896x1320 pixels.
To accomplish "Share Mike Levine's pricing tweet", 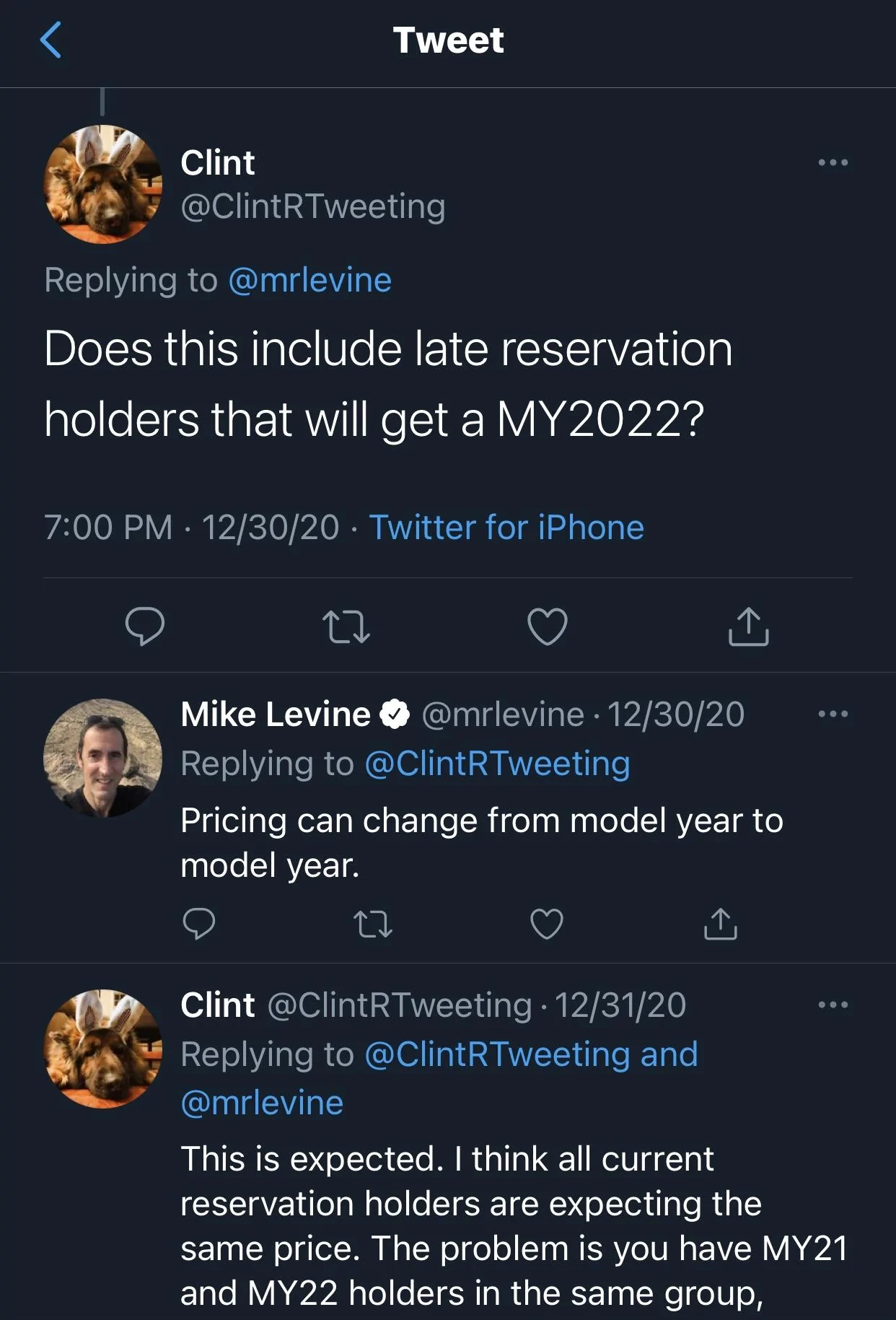I will pyautogui.click(x=720, y=923).
